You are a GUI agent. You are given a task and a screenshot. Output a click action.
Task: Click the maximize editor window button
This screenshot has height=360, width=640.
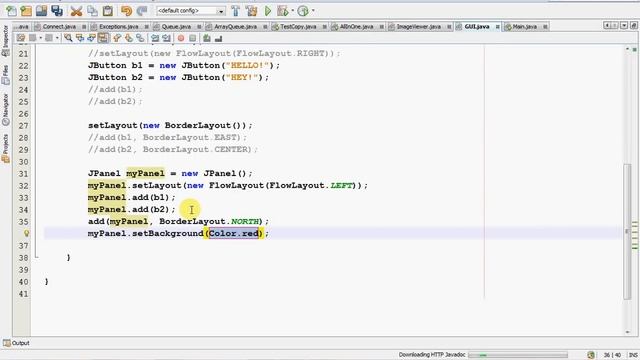click(633, 26)
